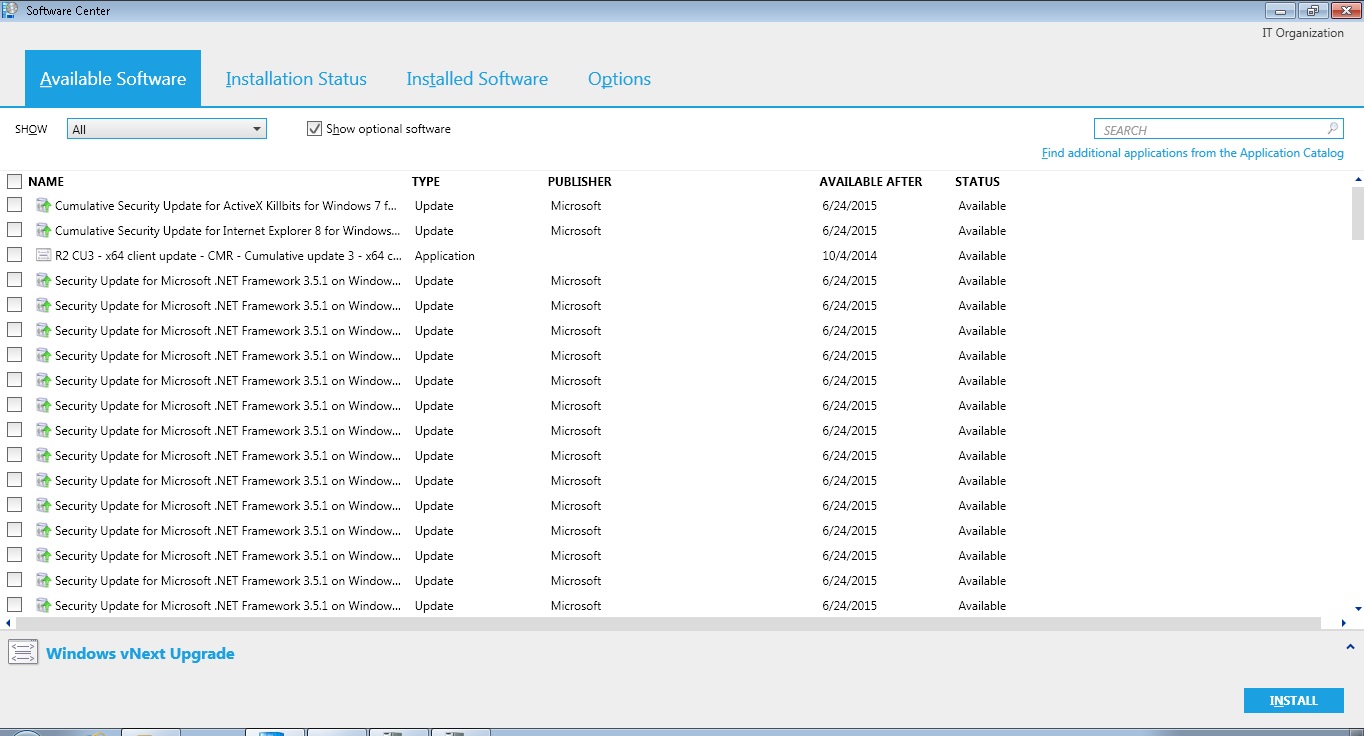
Task: Sort the list by AVAILABLE AFTER column
Action: pos(870,182)
